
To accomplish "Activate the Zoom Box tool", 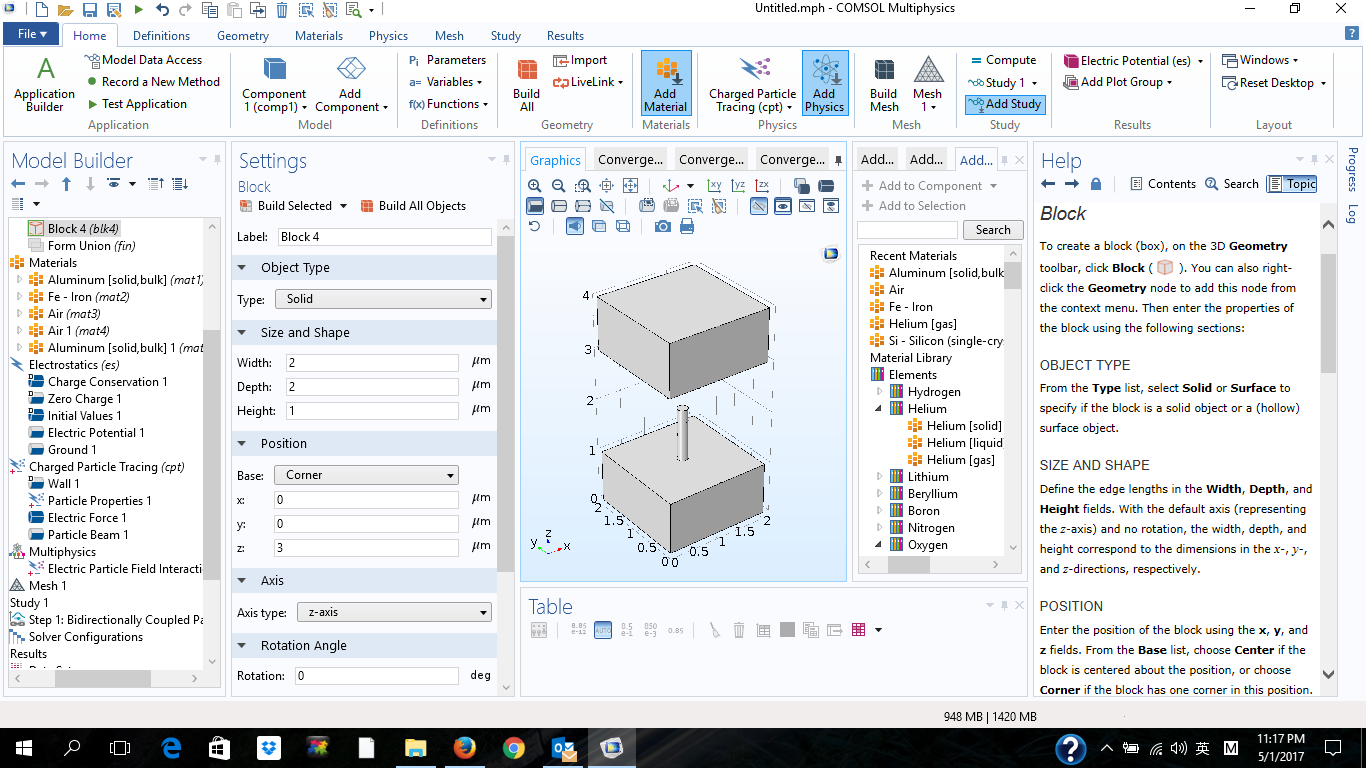I will 582,185.
